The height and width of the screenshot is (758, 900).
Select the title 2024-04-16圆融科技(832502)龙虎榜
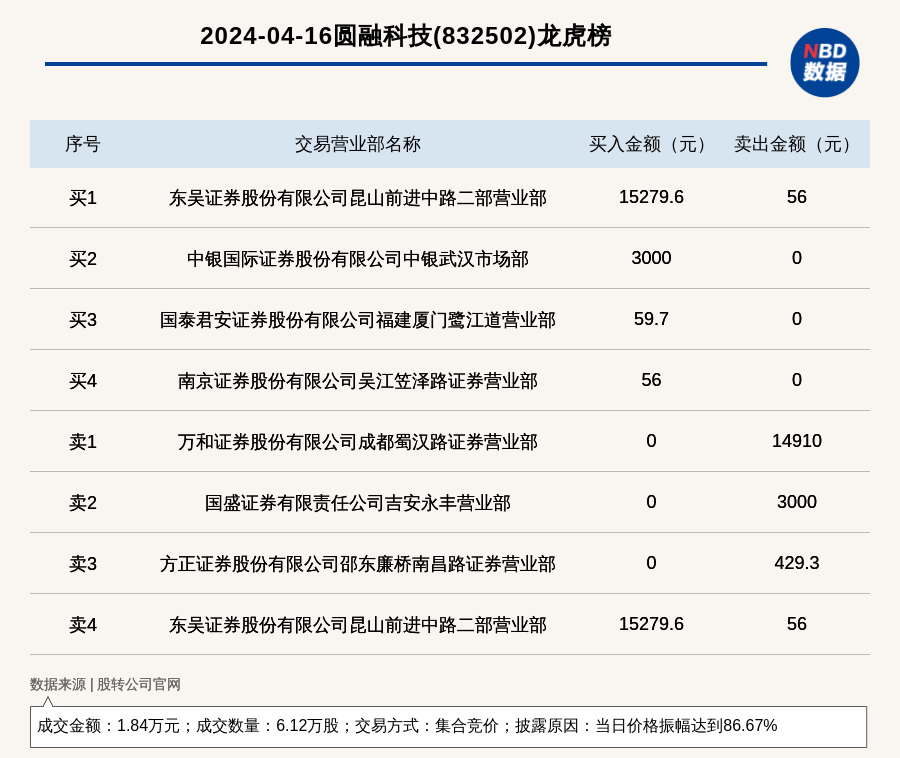coord(405,36)
